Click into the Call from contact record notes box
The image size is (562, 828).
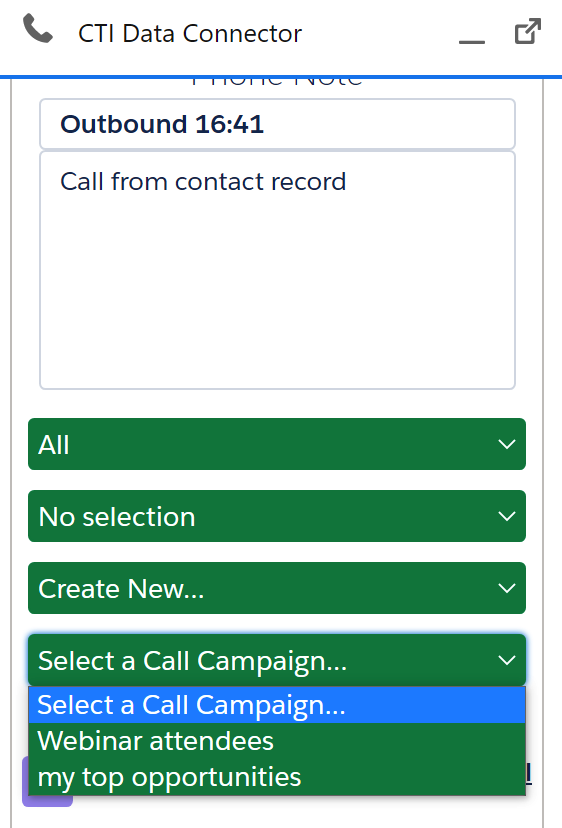(x=277, y=270)
